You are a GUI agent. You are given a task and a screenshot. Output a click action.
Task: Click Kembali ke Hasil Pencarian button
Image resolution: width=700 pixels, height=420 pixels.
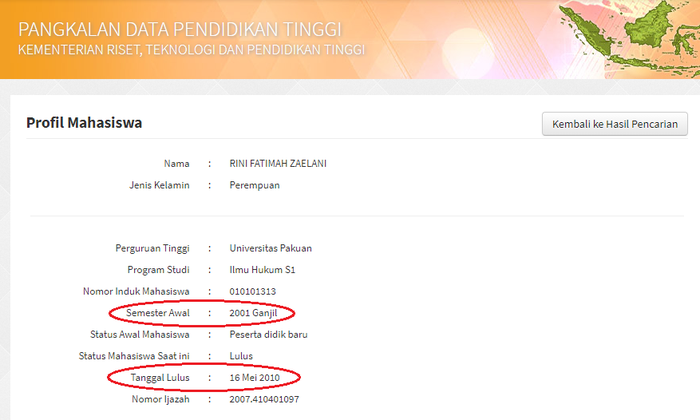[615, 124]
